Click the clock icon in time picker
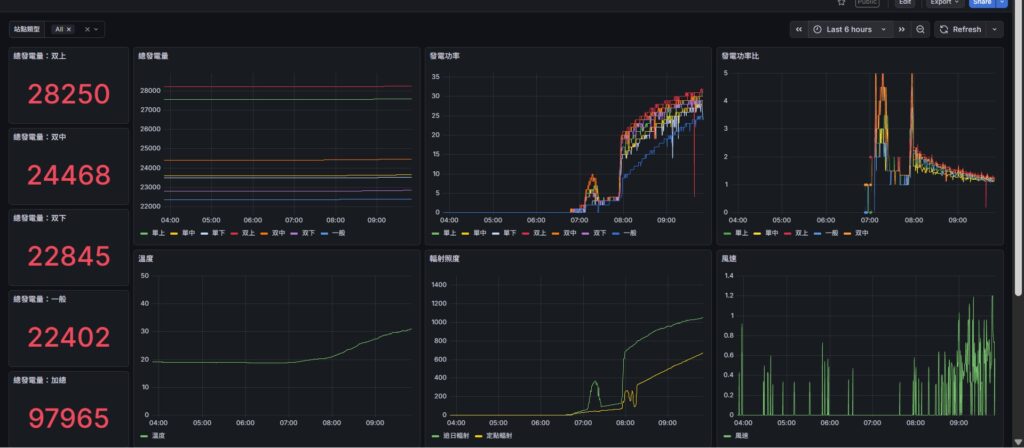Viewport: 1024px width, 448px height. coord(817,30)
